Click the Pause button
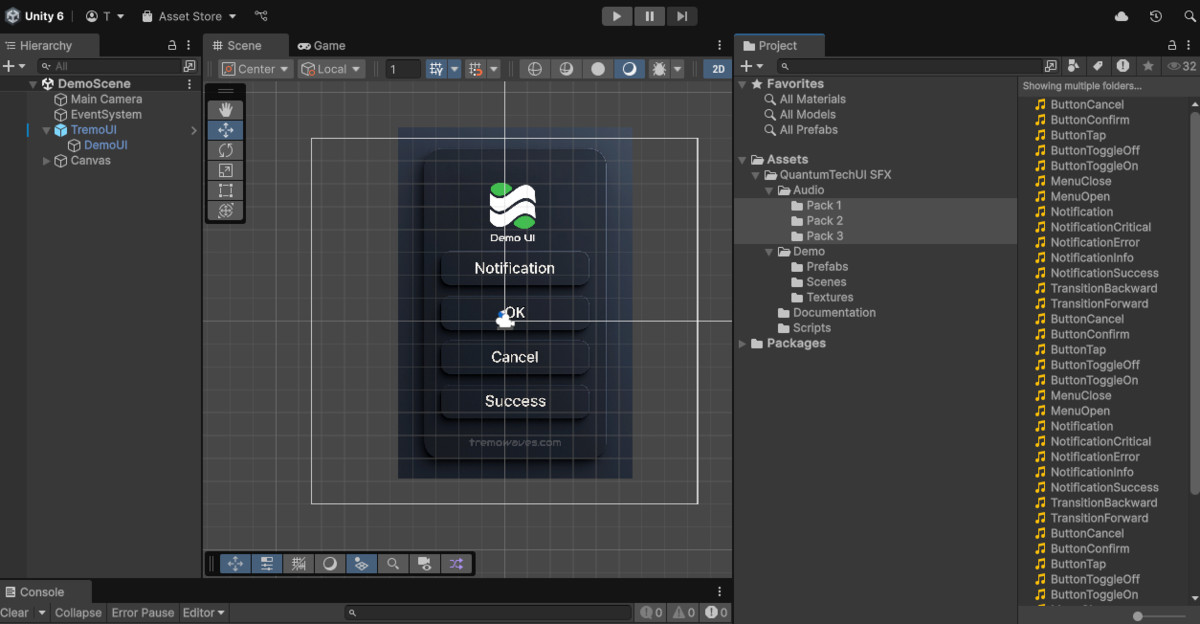 tap(649, 16)
